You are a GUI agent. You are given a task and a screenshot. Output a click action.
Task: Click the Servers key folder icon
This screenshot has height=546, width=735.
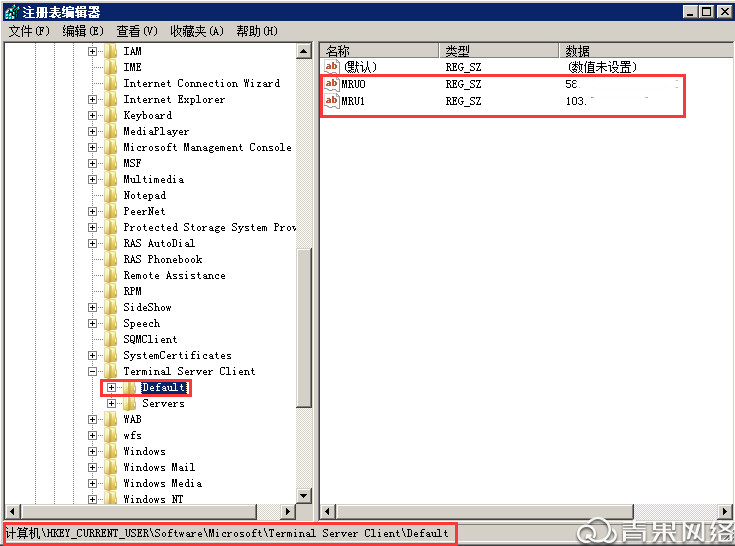[x=130, y=404]
